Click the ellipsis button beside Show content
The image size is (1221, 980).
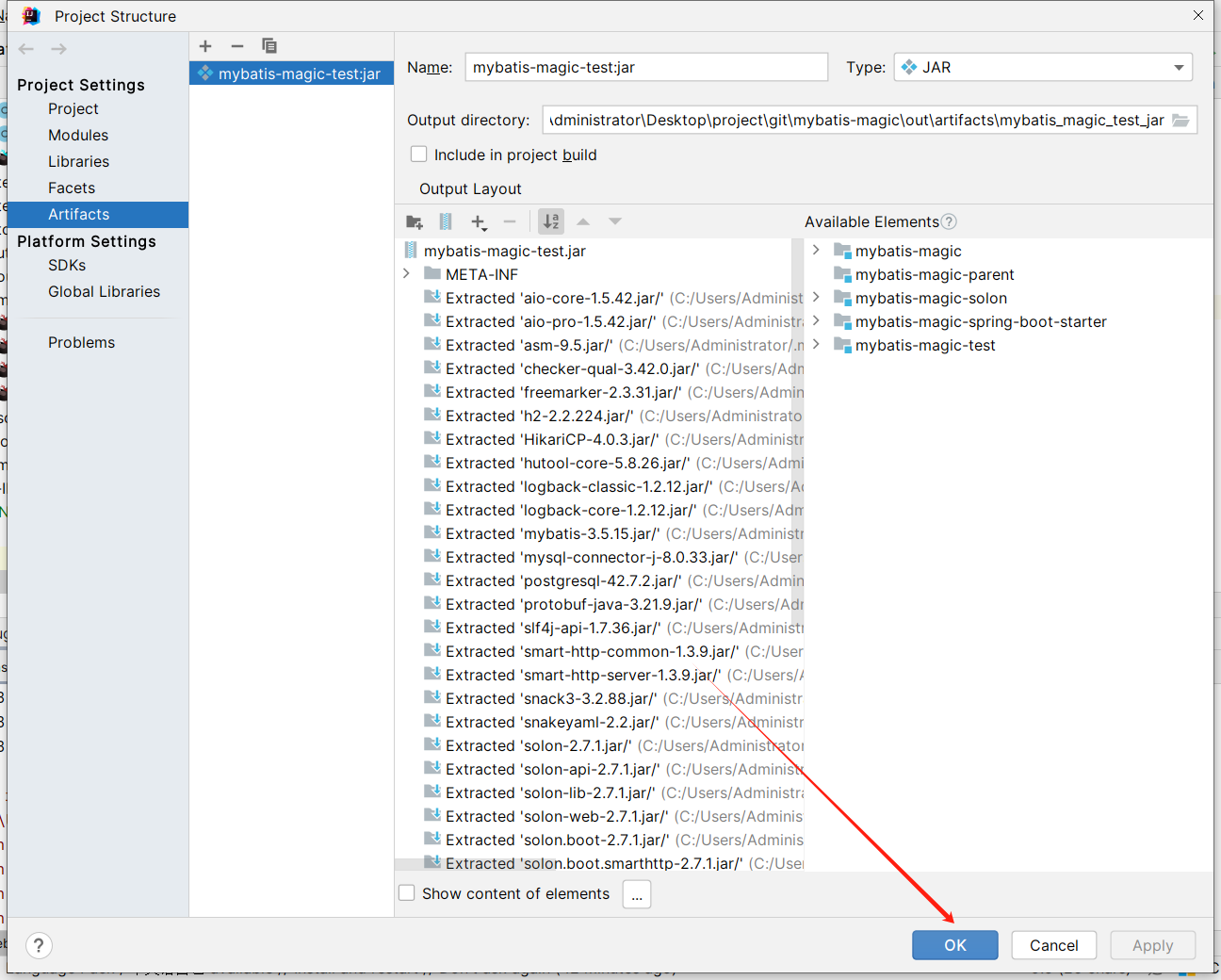click(x=637, y=894)
